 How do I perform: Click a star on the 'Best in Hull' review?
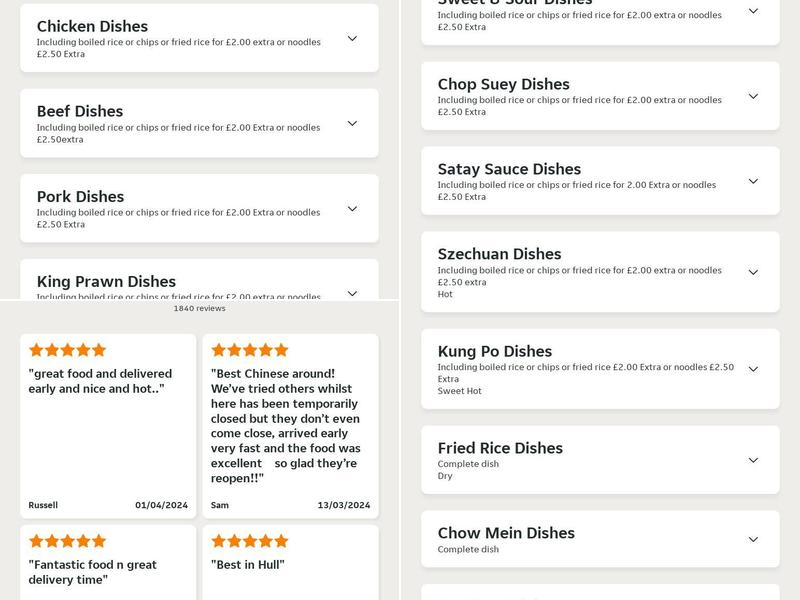tap(250, 541)
